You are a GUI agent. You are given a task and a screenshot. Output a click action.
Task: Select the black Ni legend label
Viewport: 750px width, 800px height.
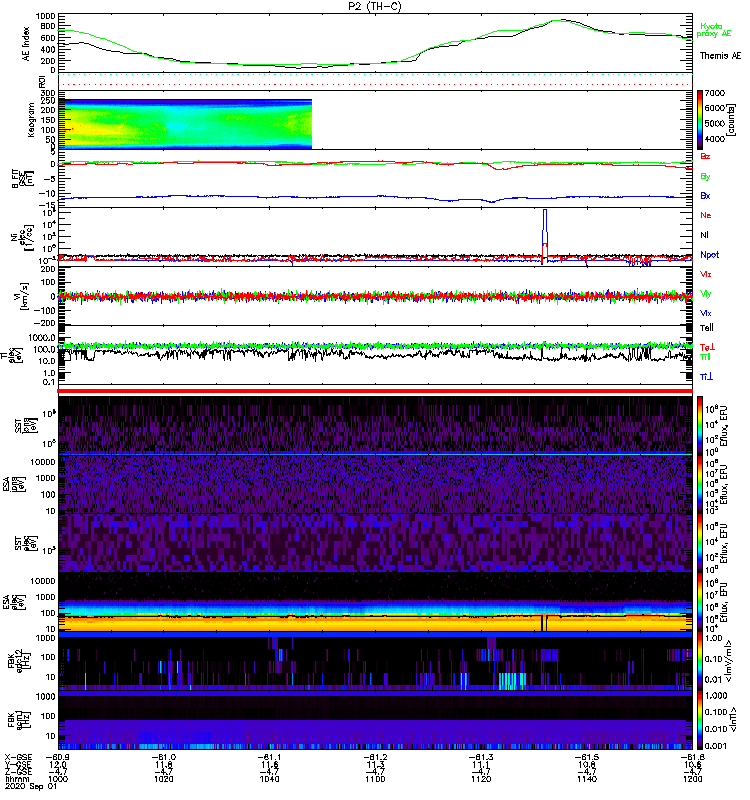click(704, 235)
